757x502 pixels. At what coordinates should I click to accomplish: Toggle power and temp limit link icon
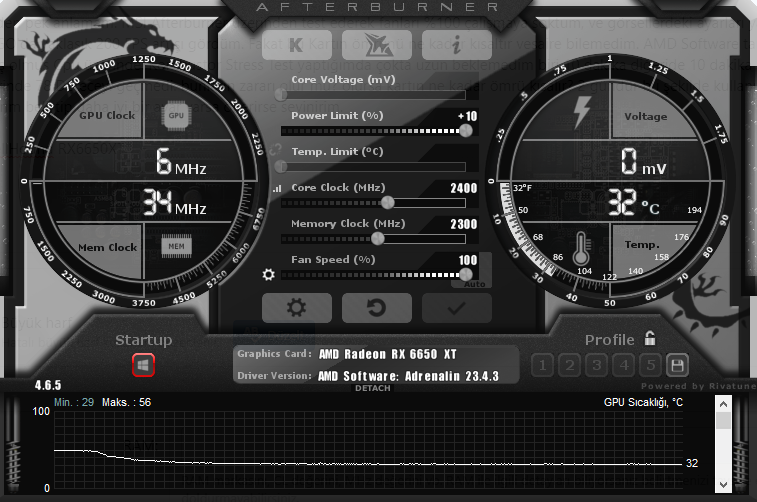pyautogui.click(x=276, y=150)
